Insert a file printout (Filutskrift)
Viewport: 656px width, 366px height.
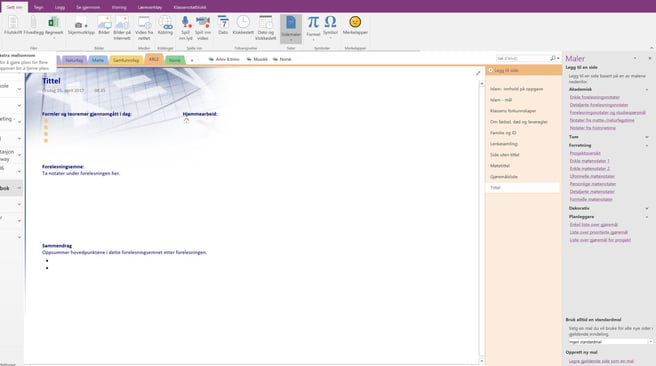pos(13,26)
